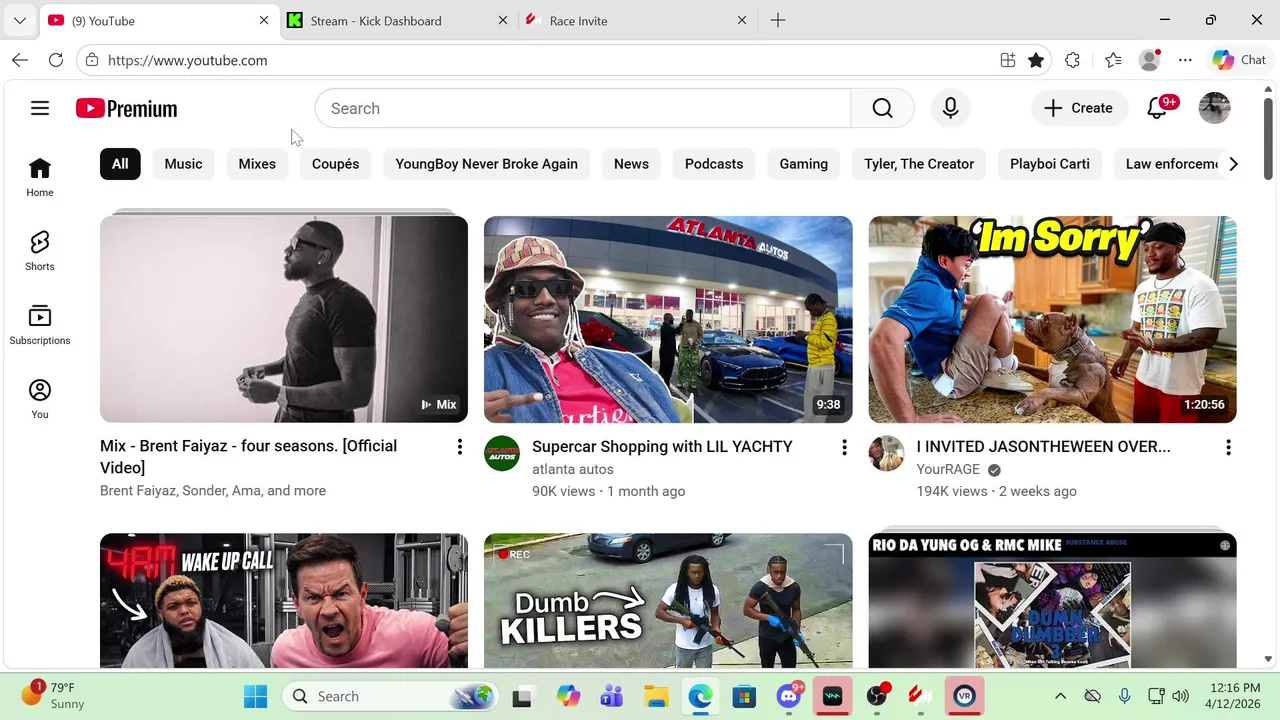Open the You section in sidebar
1280x720 pixels.
[40, 399]
